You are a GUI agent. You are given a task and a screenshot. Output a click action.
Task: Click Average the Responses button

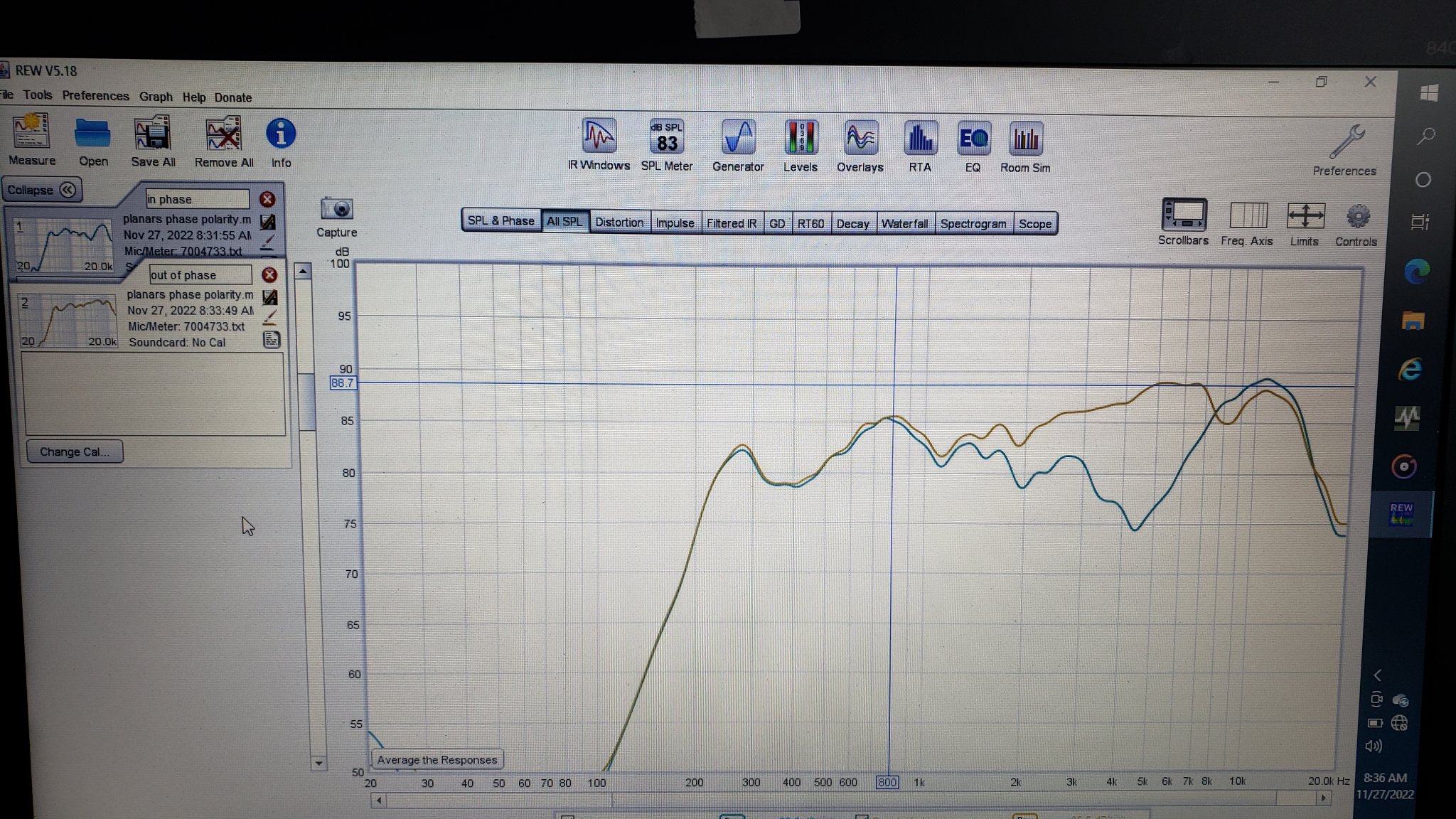click(437, 759)
